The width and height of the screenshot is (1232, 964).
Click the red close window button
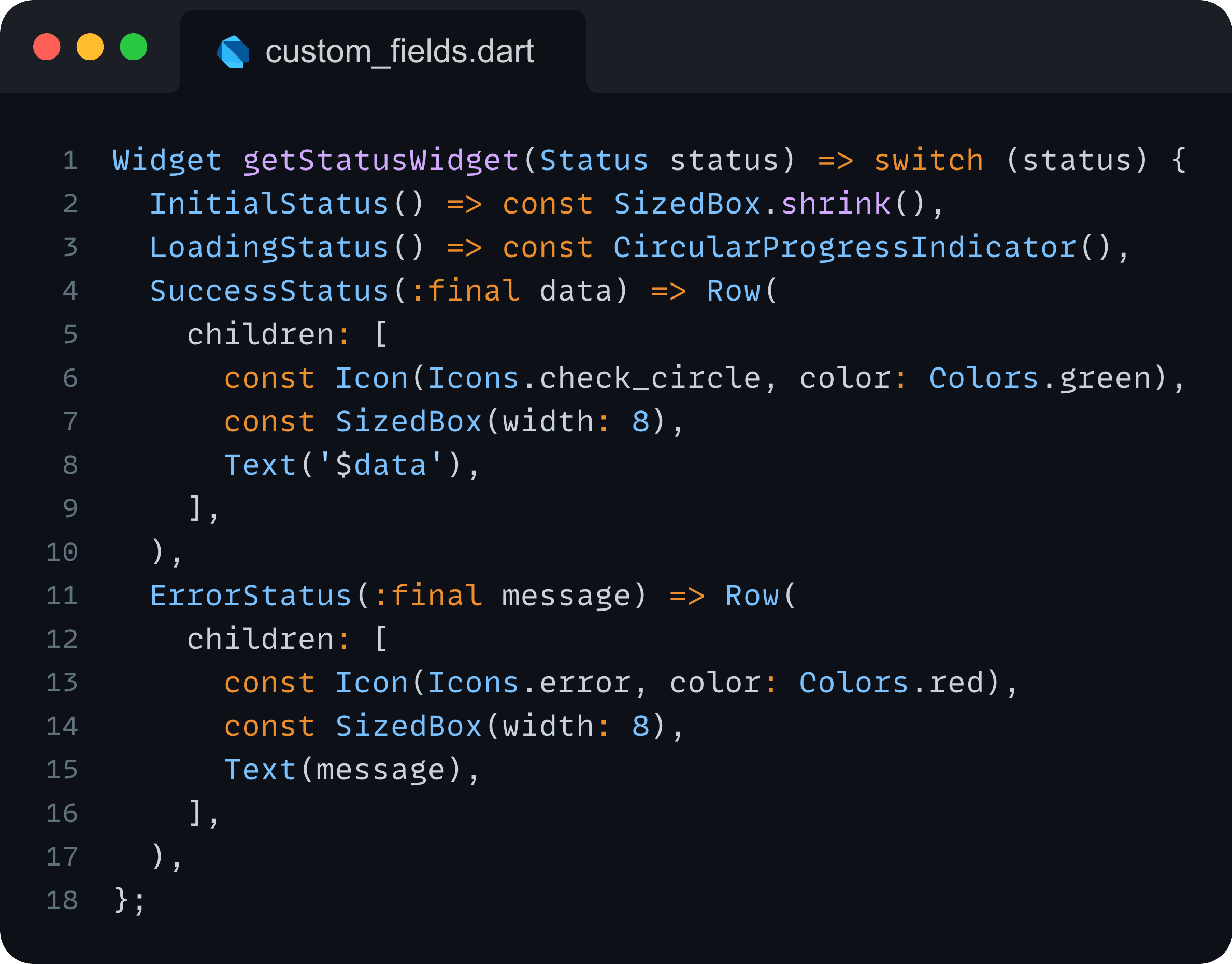[x=47, y=47]
